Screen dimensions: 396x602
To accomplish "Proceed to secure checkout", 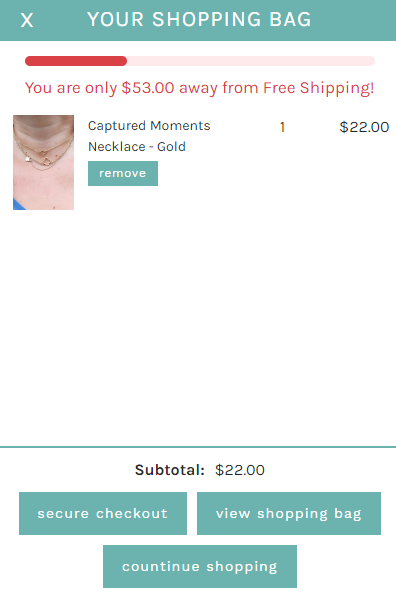I will [103, 513].
